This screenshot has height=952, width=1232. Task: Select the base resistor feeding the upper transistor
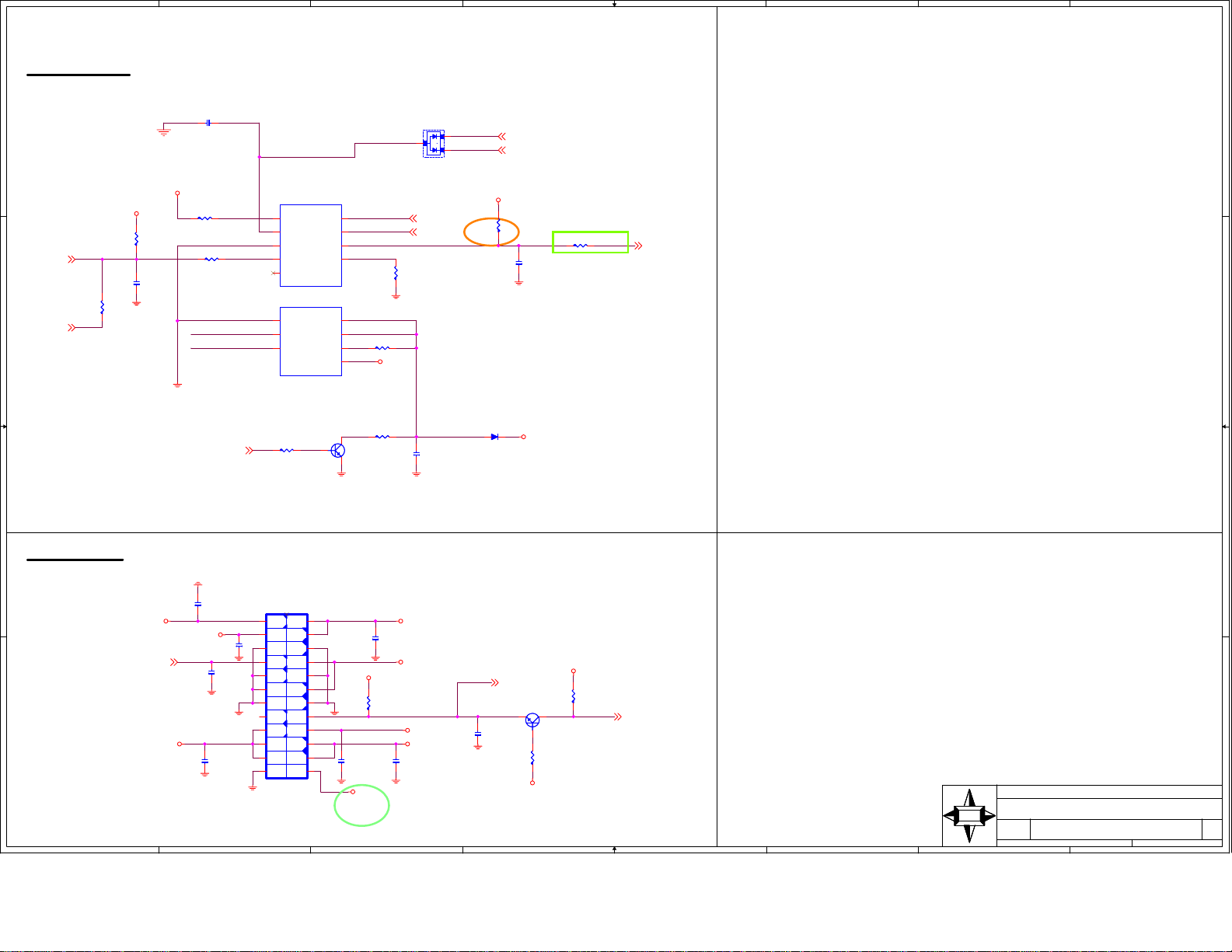(x=287, y=450)
